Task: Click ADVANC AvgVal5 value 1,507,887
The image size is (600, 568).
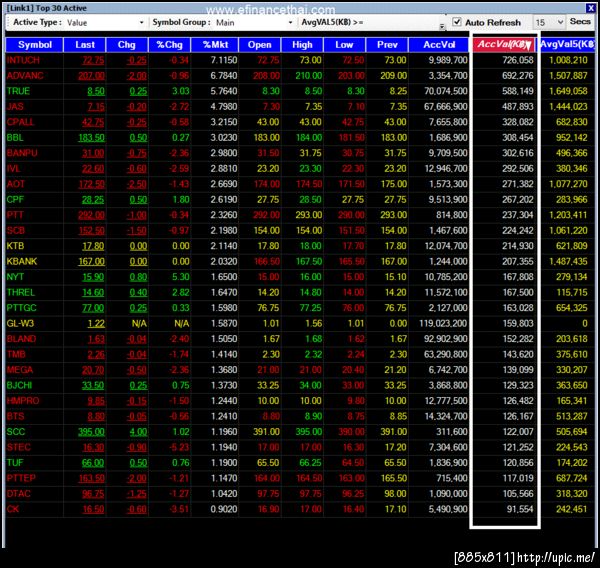Action: [568, 76]
